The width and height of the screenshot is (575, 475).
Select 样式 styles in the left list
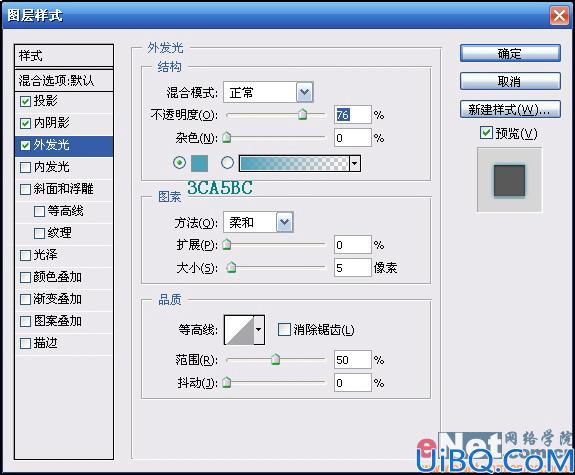pos(64,56)
